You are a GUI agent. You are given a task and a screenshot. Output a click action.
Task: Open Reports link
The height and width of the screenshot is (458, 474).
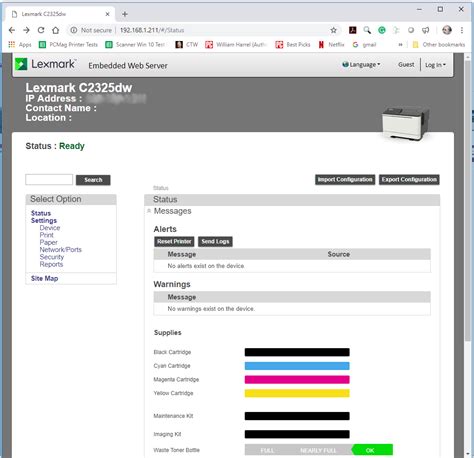click(51, 264)
